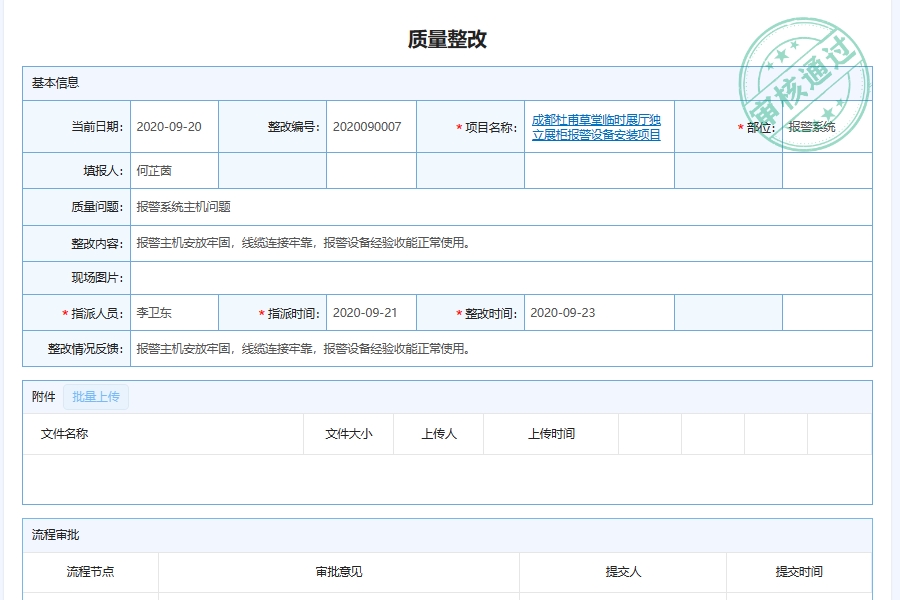Select the 整改编号 field containing 2020090007

369,127
